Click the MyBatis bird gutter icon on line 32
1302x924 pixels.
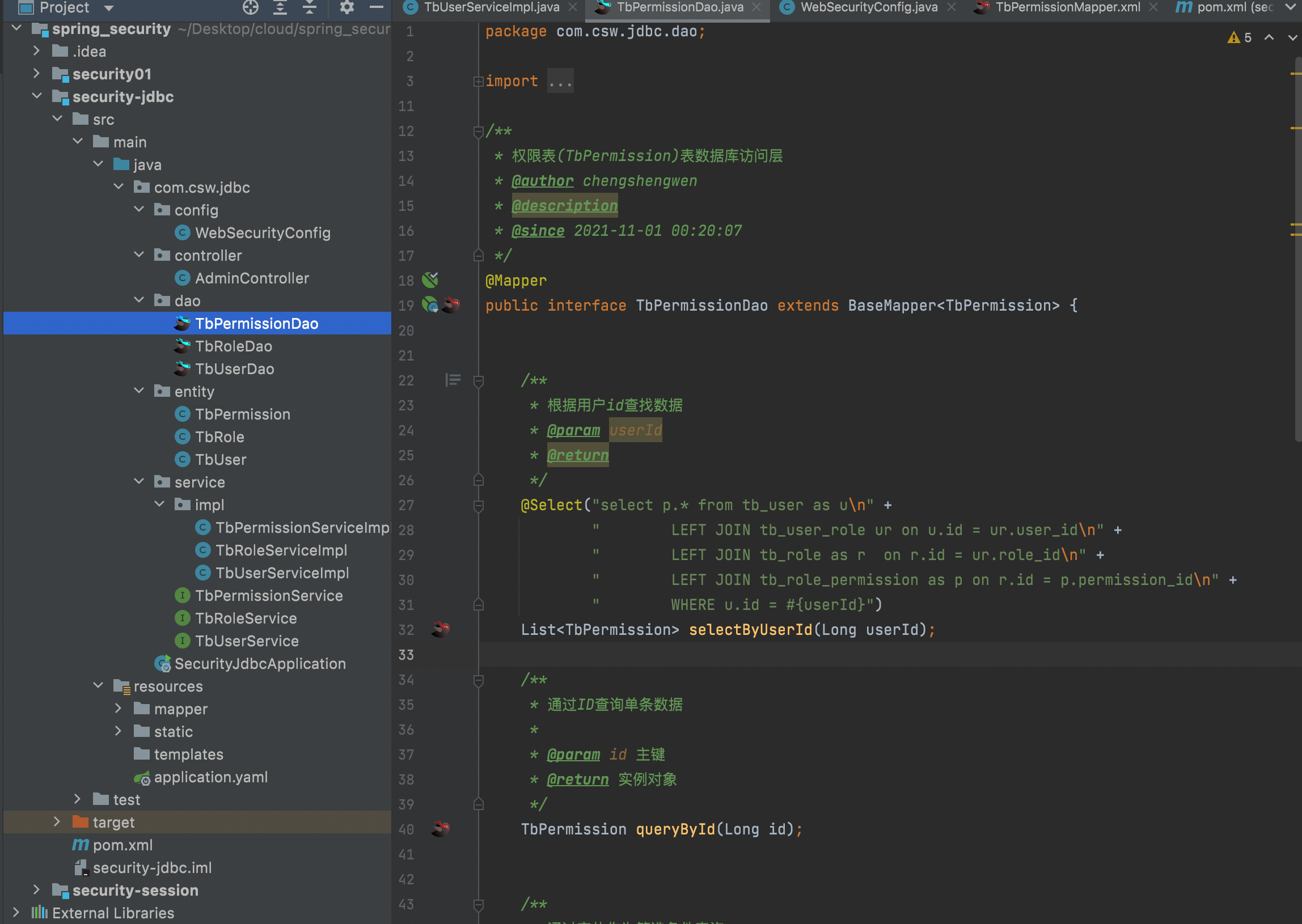click(441, 629)
